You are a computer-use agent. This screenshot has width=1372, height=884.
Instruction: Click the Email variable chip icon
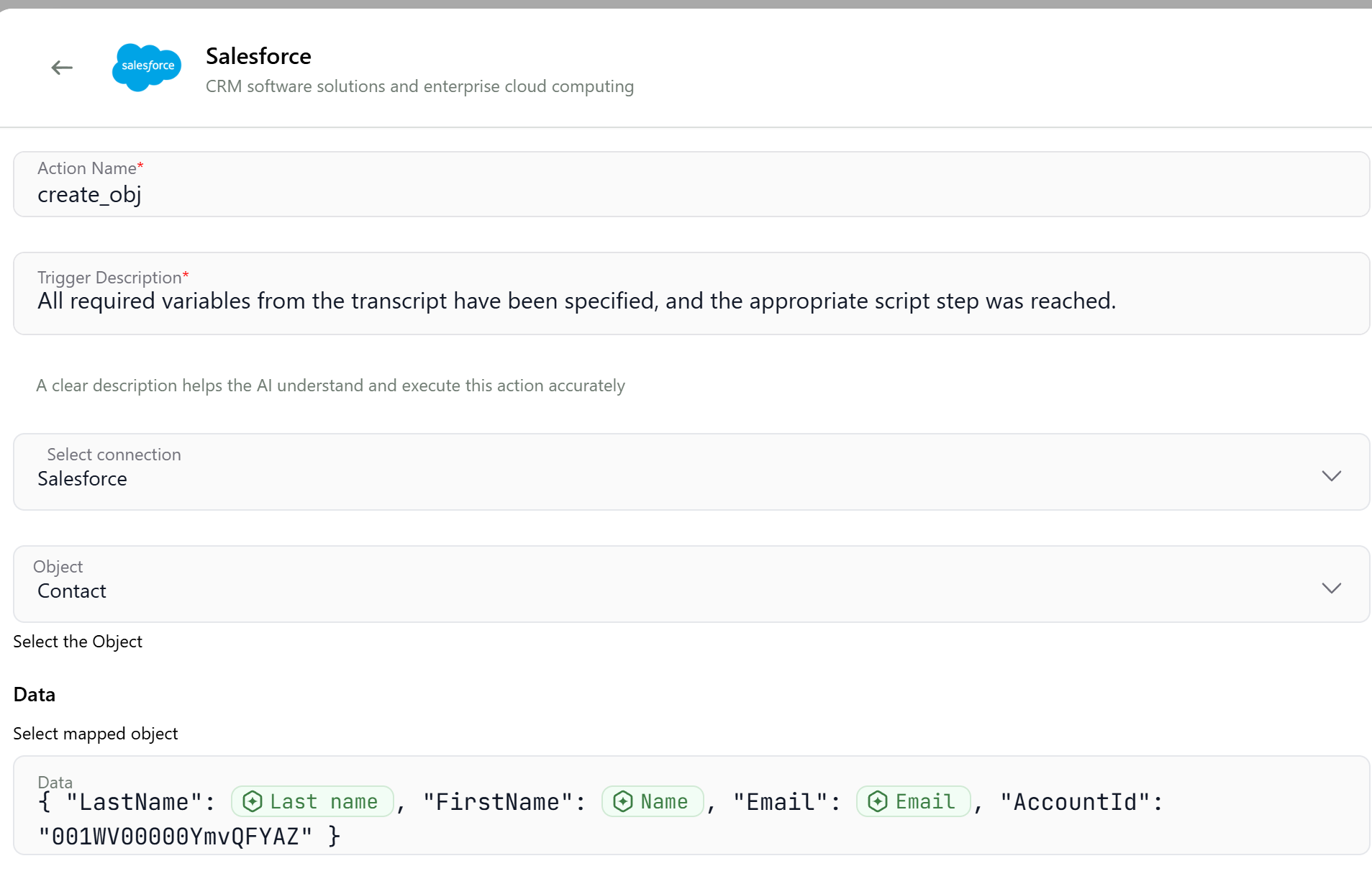(x=878, y=801)
